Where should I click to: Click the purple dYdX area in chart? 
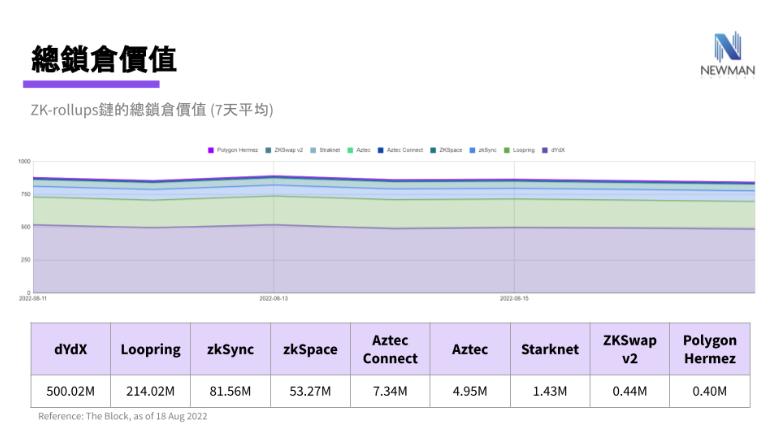[390, 260]
